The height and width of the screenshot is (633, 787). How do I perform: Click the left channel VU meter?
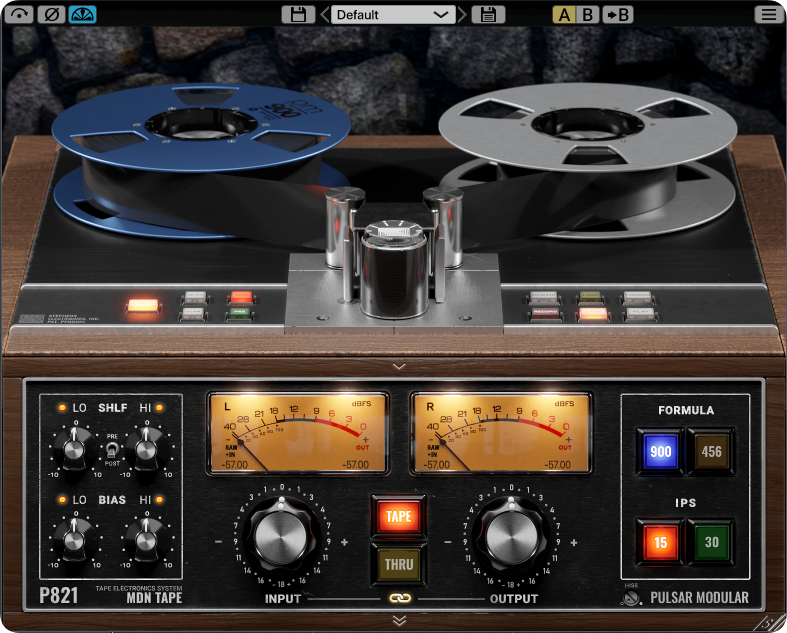click(x=297, y=433)
